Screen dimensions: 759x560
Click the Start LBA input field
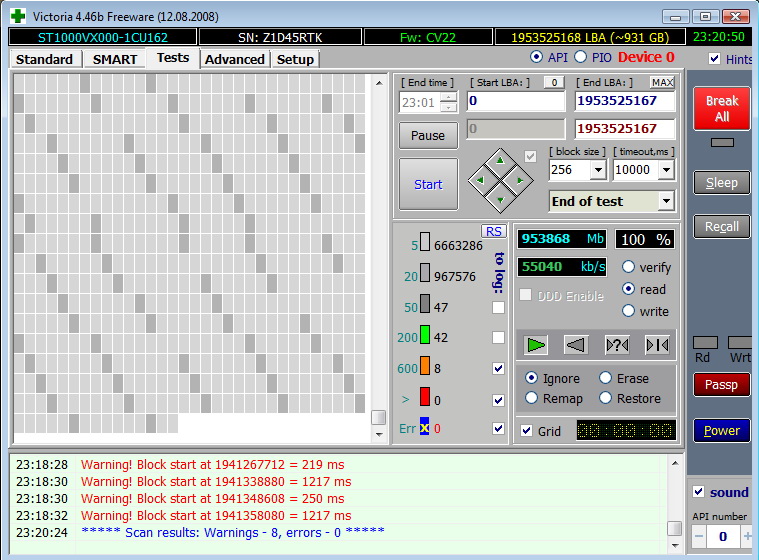coord(516,101)
